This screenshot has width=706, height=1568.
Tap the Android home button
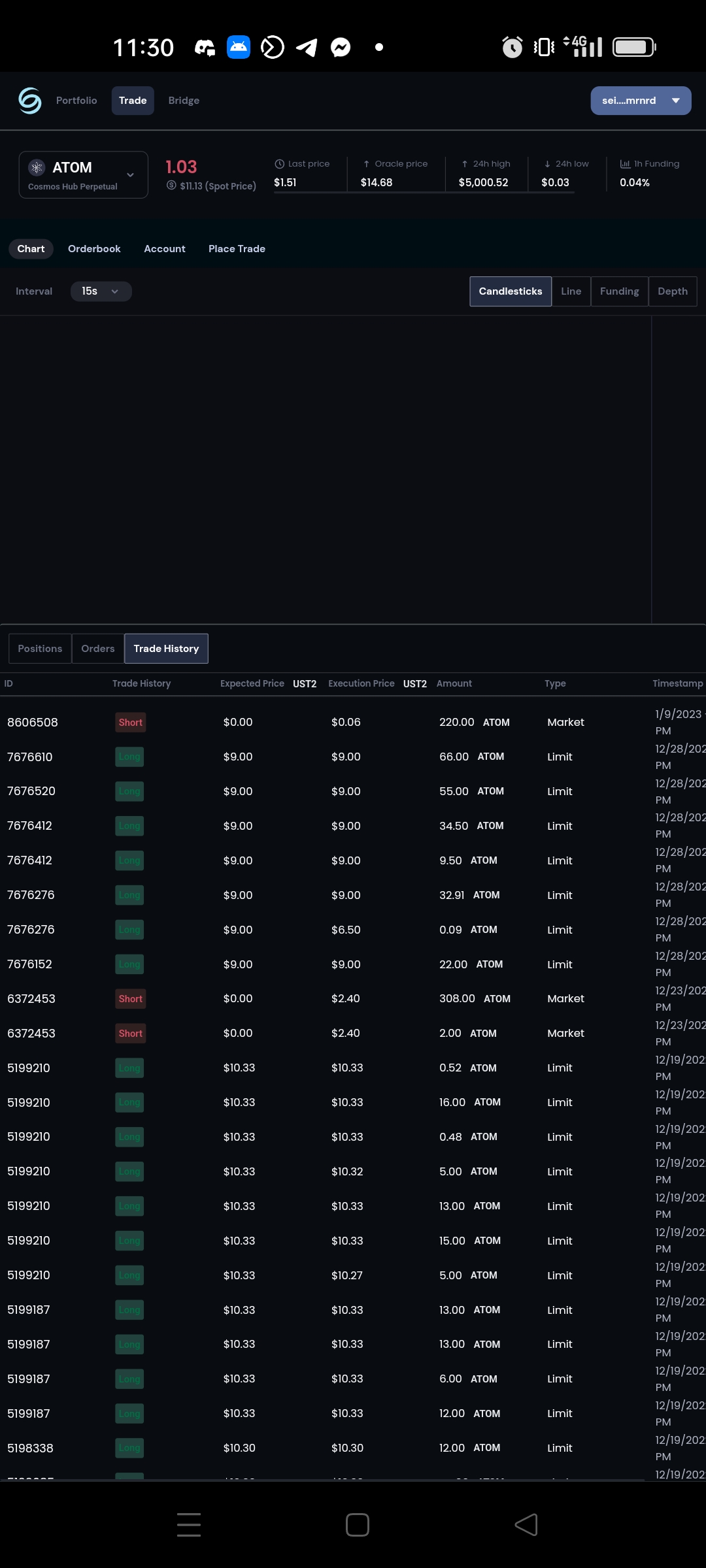[x=358, y=1525]
